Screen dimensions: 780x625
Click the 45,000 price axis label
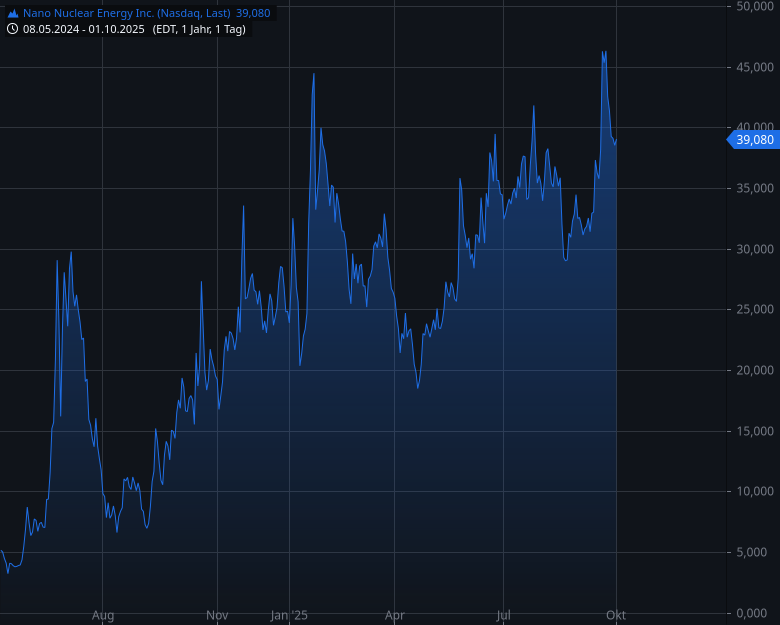point(754,67)
